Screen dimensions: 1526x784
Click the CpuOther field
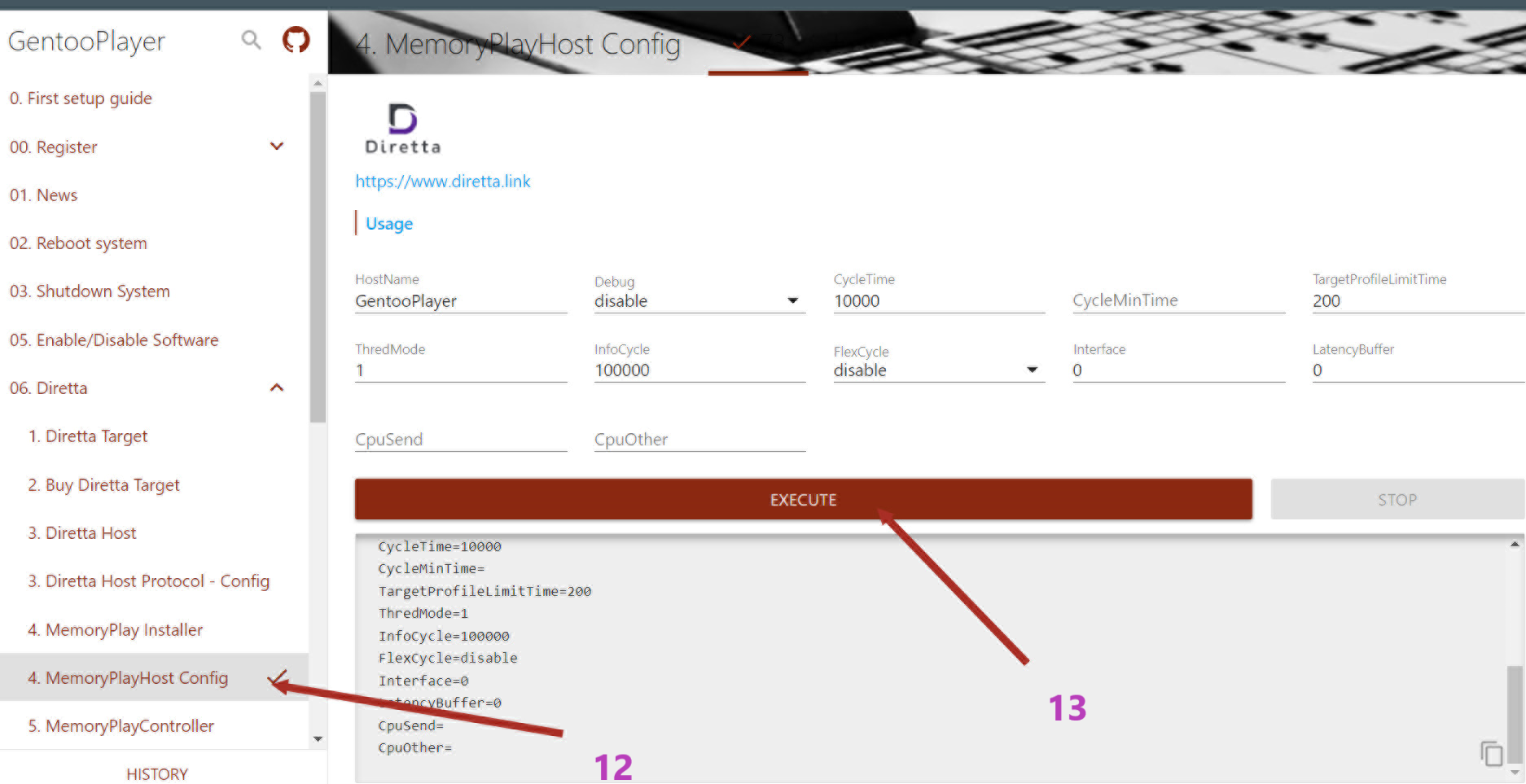click(x=699, y=440)
